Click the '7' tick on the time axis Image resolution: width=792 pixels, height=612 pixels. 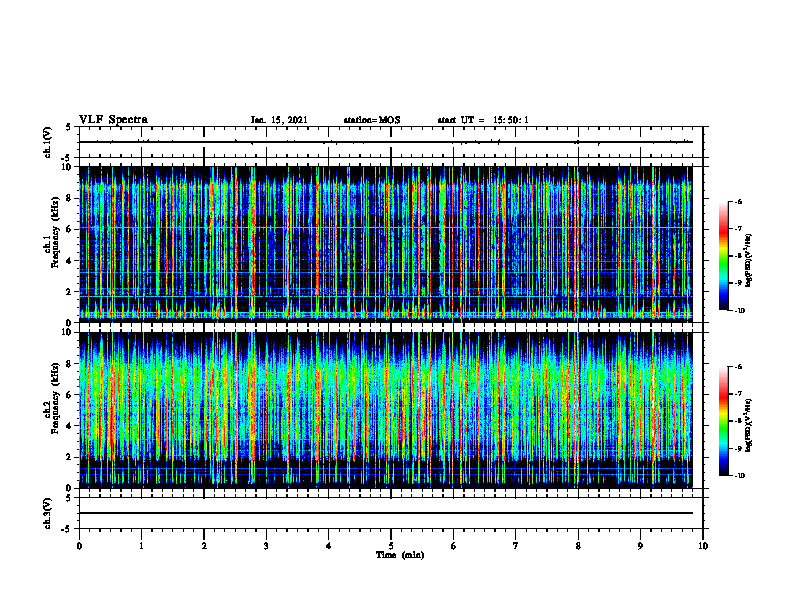coord(516,546)
